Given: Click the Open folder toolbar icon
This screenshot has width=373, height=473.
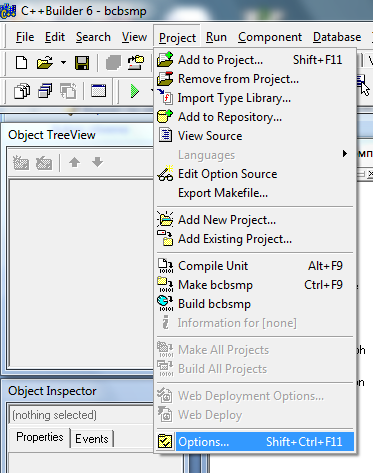Looking at the screenshot, I should point(45,63).
